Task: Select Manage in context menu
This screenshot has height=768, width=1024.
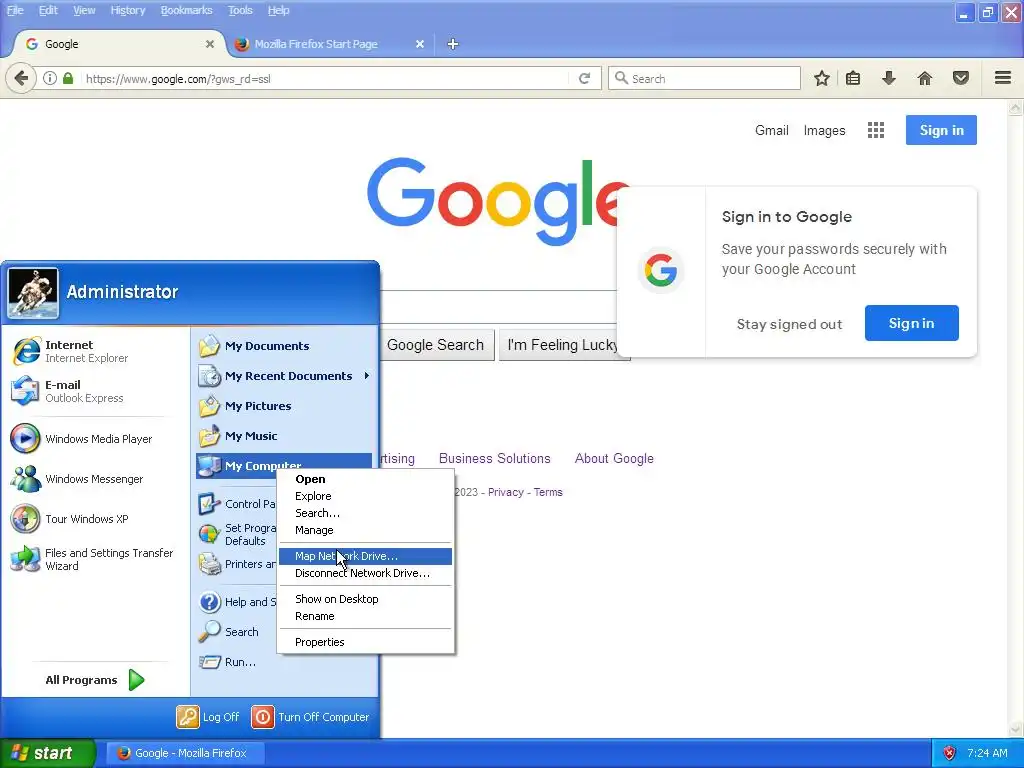Action: pos(365,530)
